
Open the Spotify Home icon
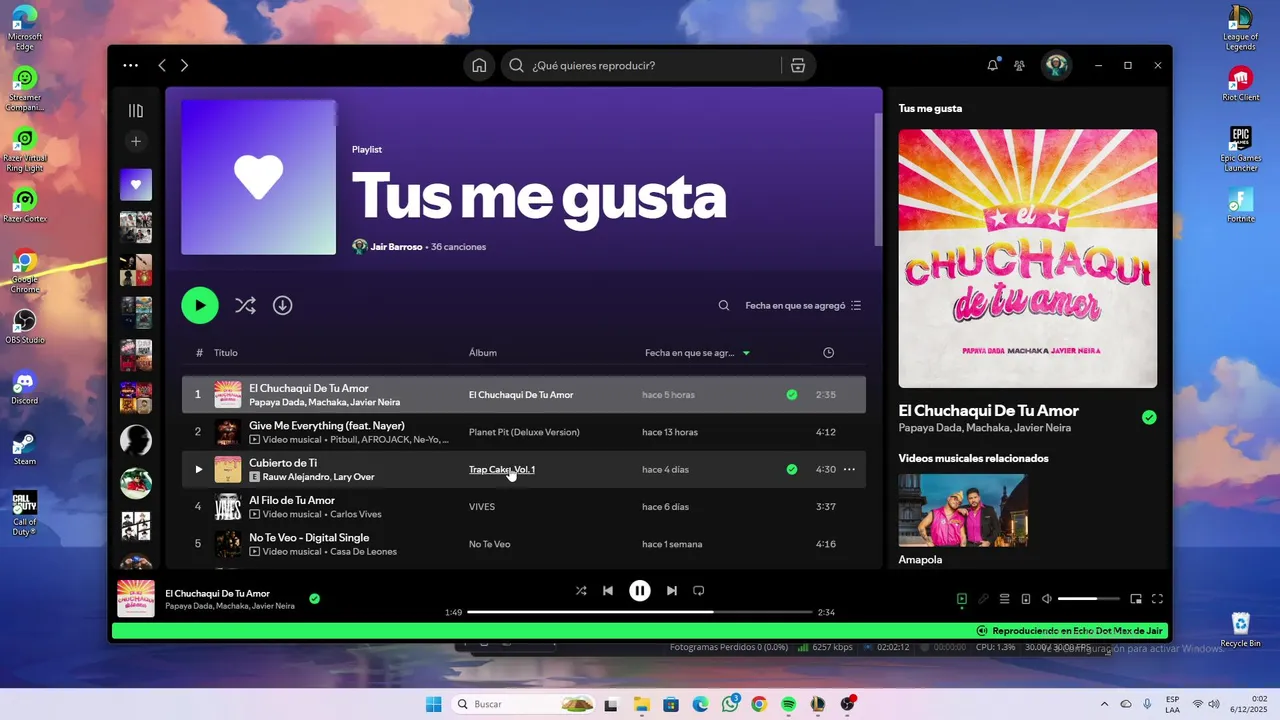(479, 65)
